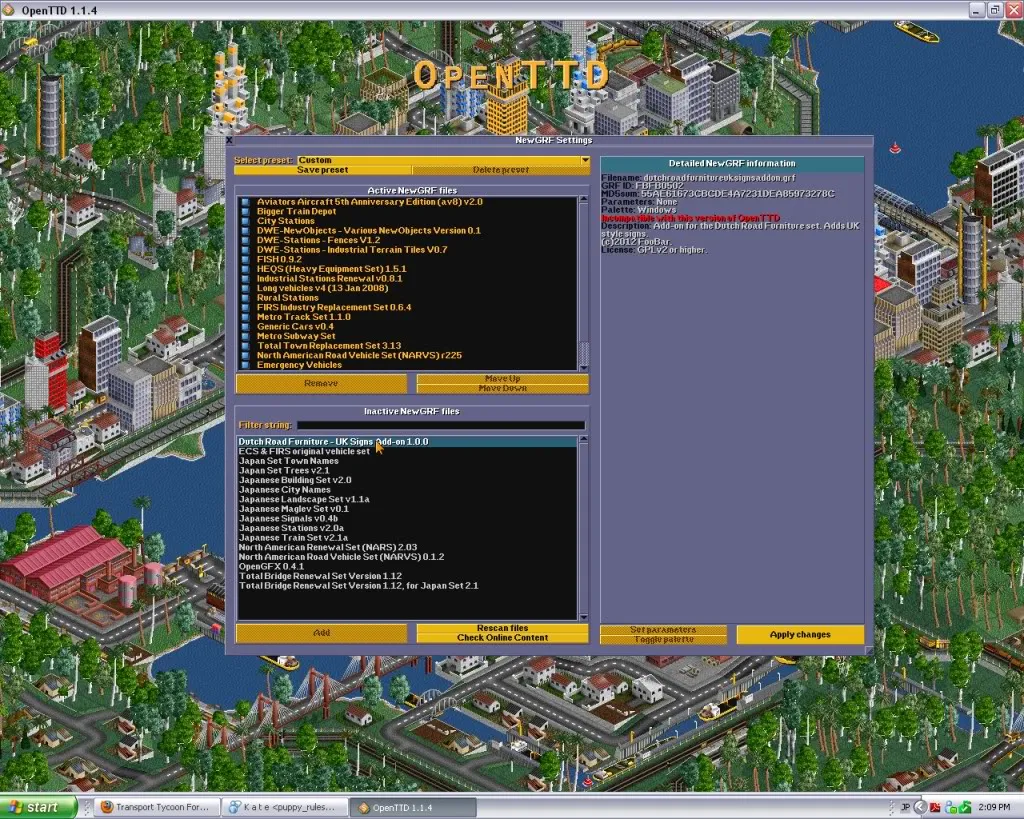1024x819 pixels.
Task: Click the OpenTTD 1.1.4 taskbar button
Action: point(413,808)
